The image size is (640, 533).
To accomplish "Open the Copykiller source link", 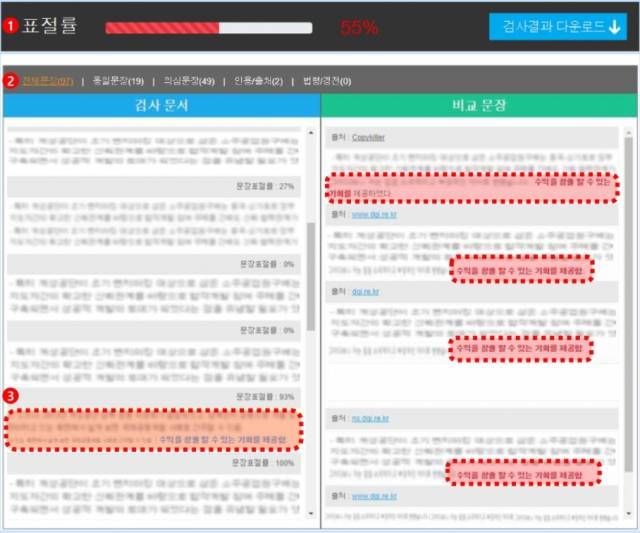I will (368, 138).
